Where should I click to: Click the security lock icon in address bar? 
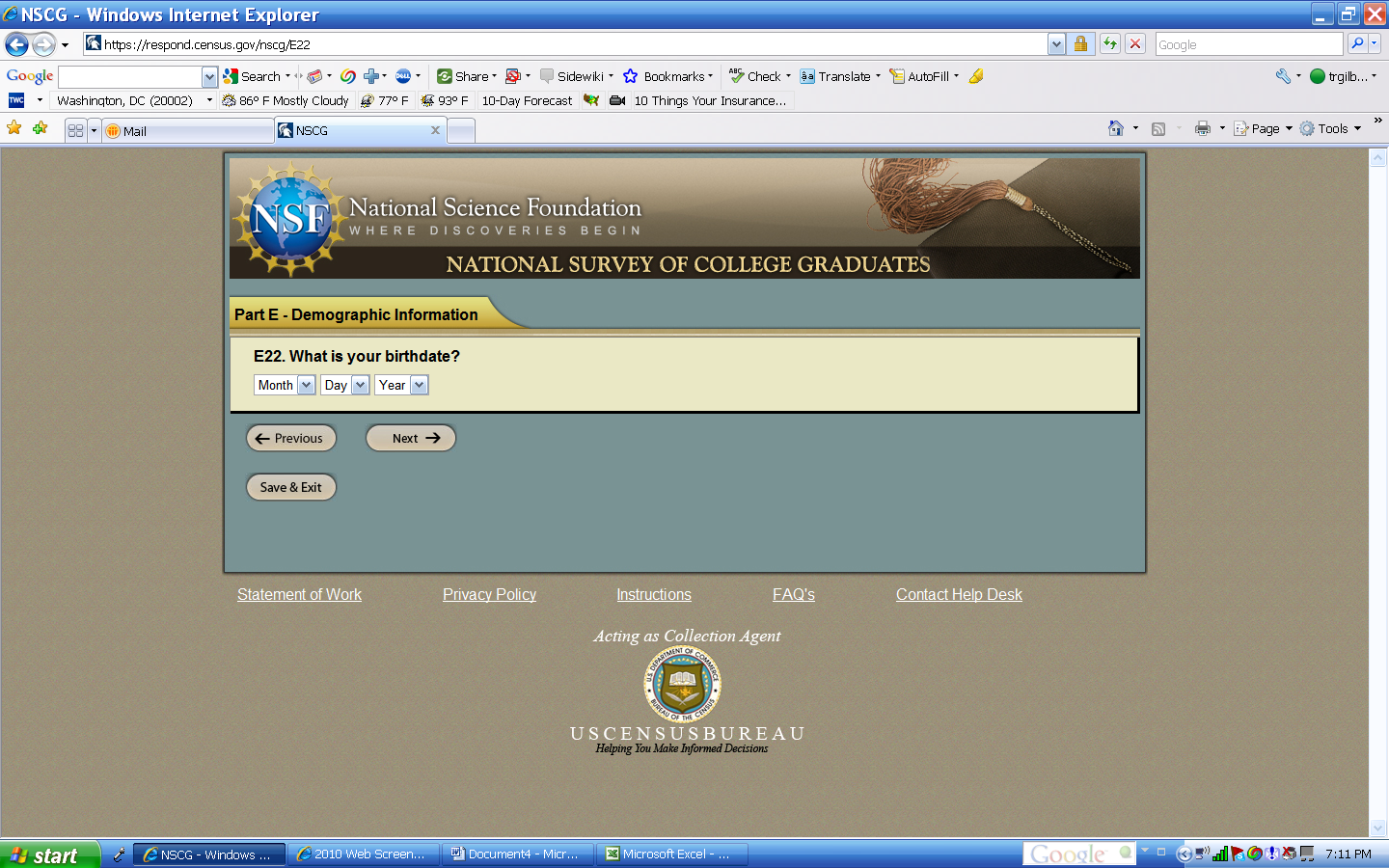(x=1080, y=44)
